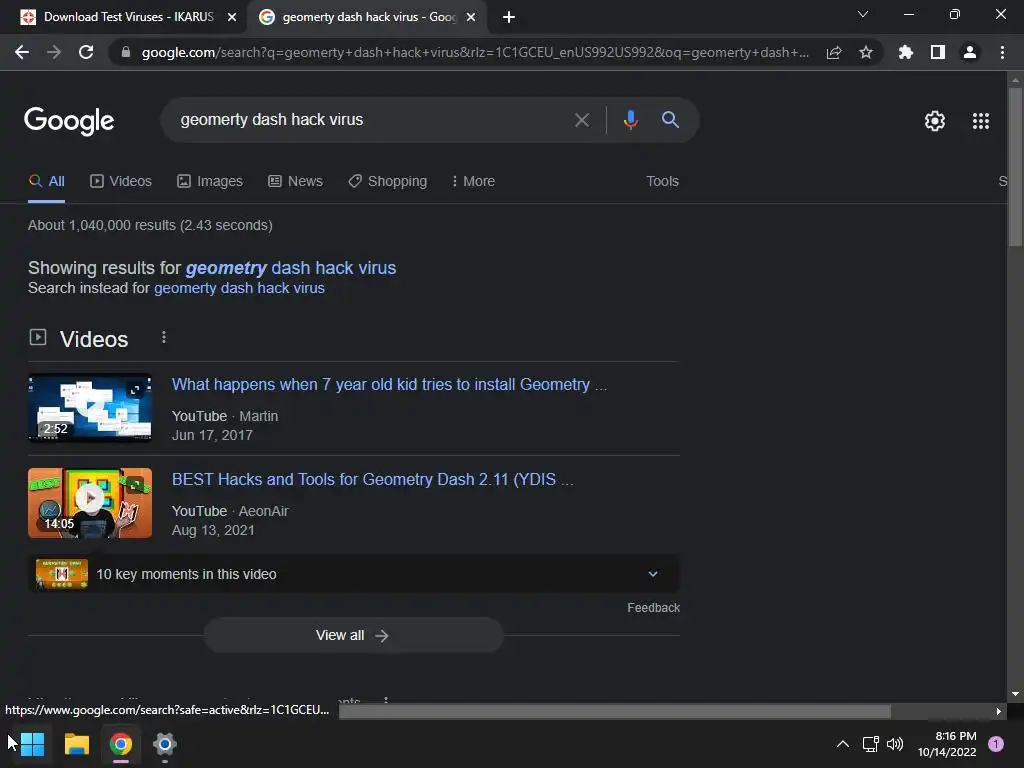This screenshot has height=768, width=1024.
Task: Bookmark this page with the star
Action: pyautogui.click(x=866, y=52)
